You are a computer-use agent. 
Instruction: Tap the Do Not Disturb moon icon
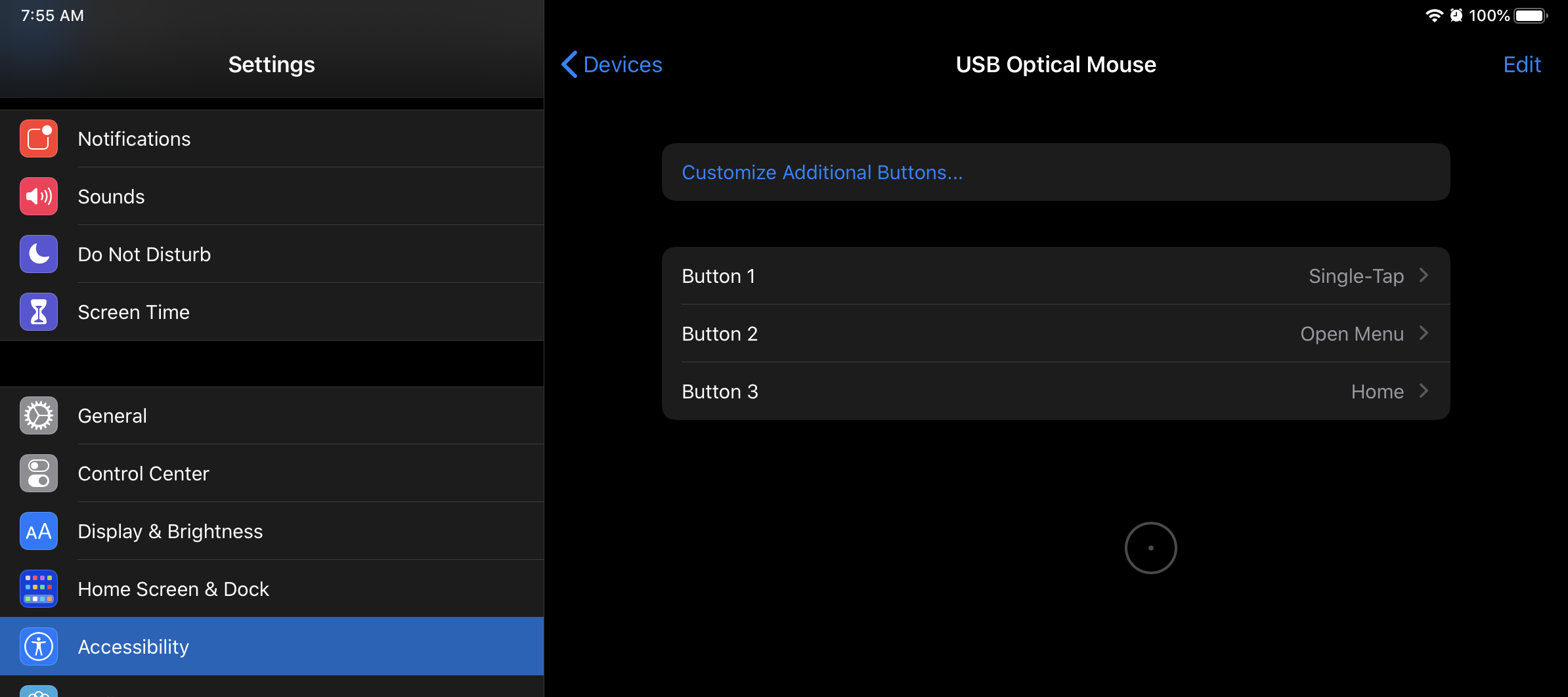[x=39, y=255]
